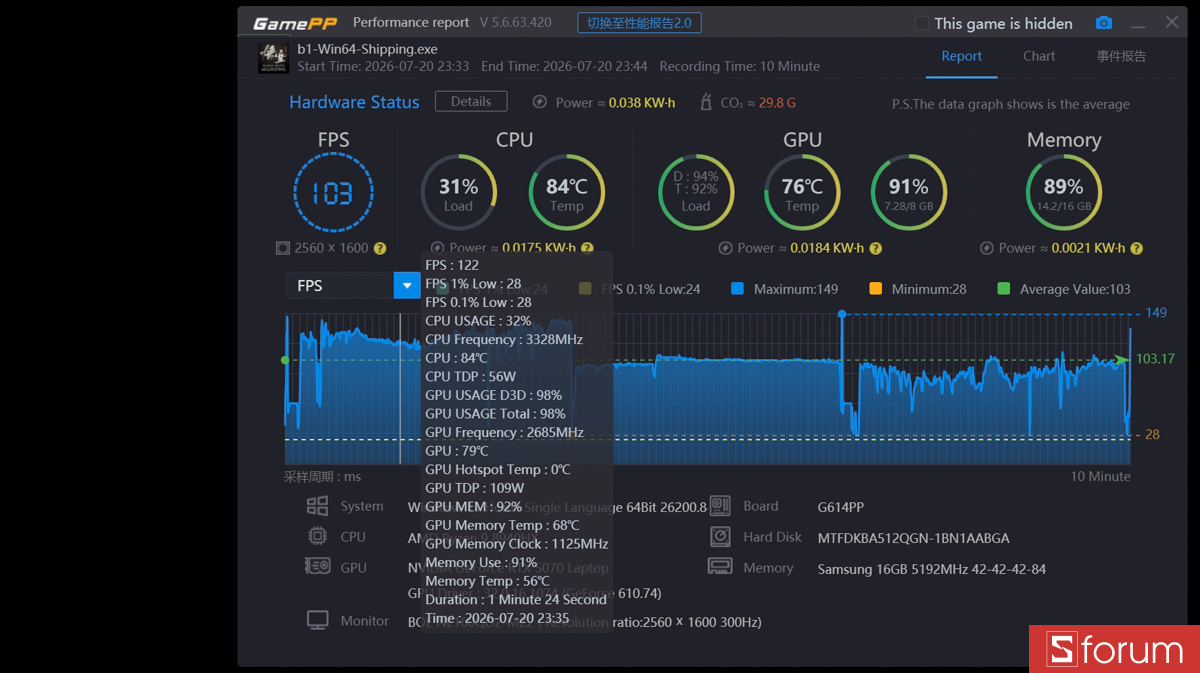Click the help icon beside resolution 2560 x 1600
Viewport: 1200px width, 673px height.
(380, 248)
